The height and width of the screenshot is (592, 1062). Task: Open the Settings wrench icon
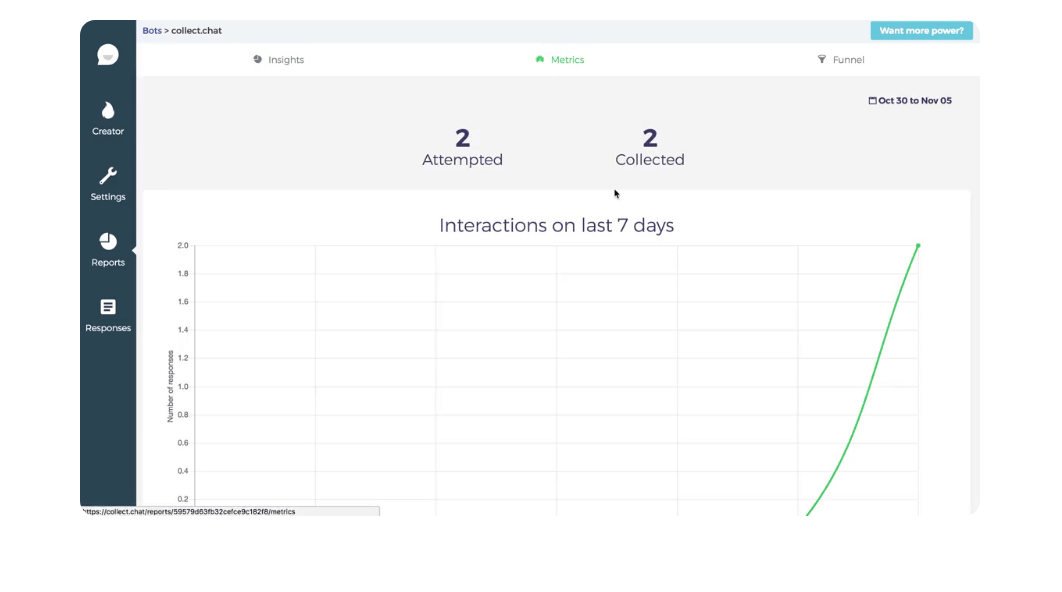click(108, 176)
